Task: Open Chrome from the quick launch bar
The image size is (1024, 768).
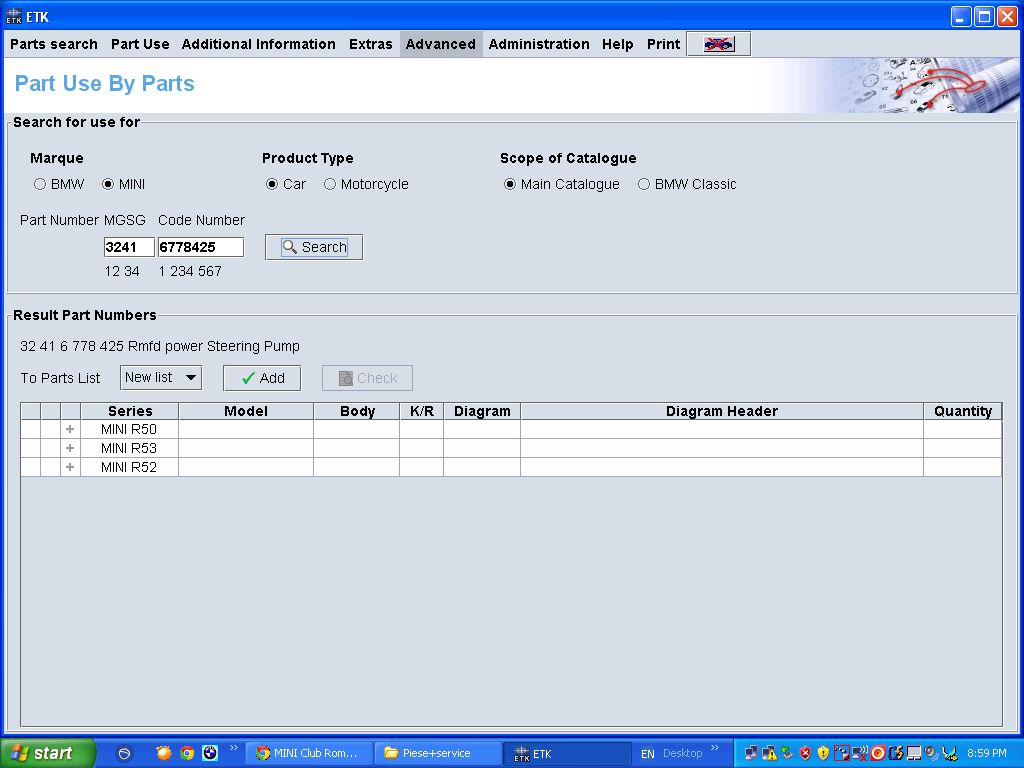Action: [187, 753]
